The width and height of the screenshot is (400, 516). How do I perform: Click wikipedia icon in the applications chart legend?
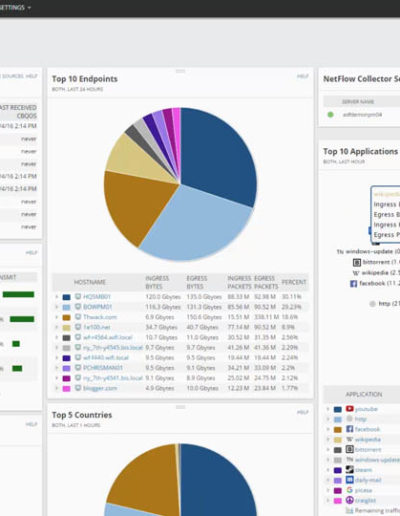pyautogui.click(x=356, y=273)
